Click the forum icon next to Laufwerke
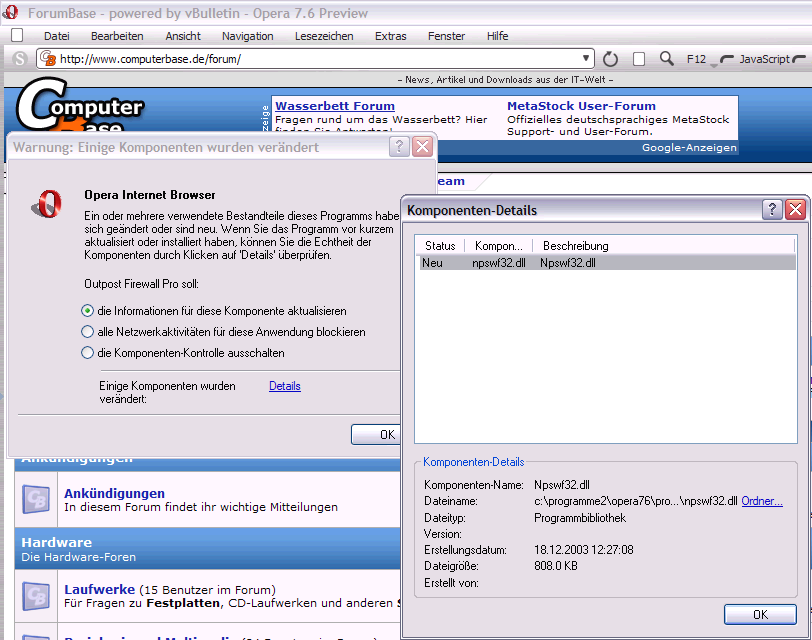The height and width of the screenshot is (640, 812). coord(36,595)
